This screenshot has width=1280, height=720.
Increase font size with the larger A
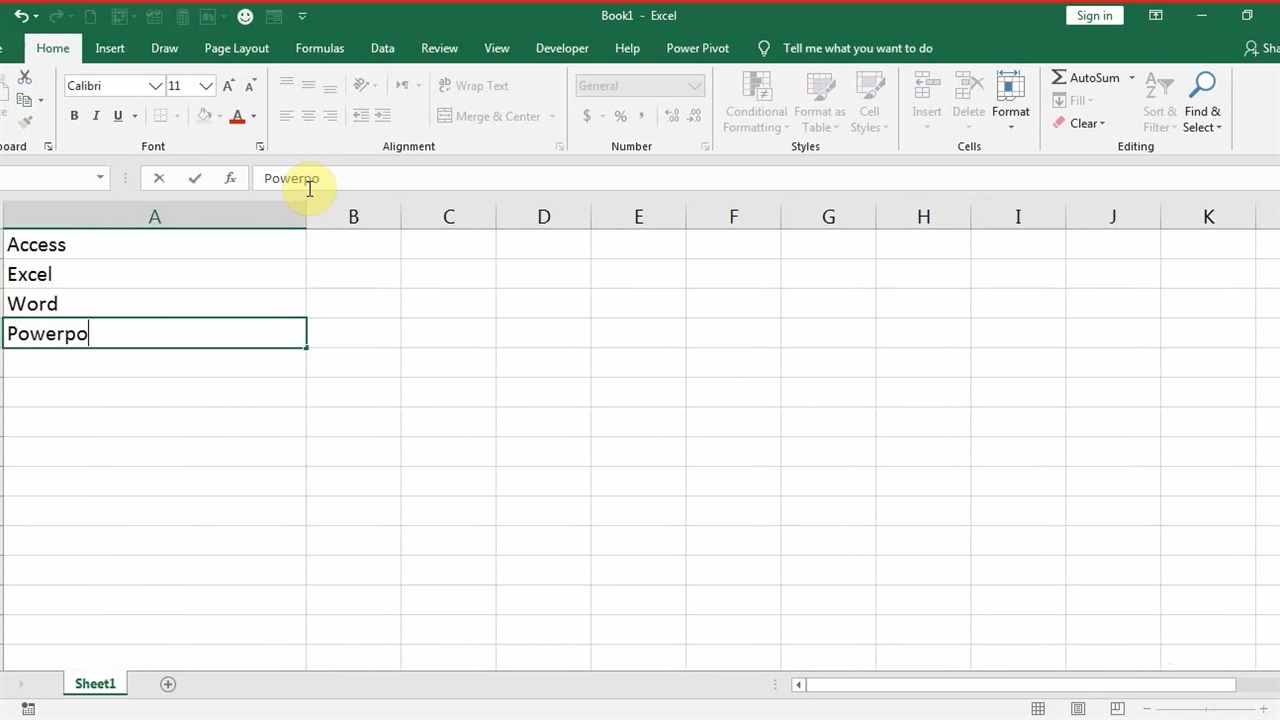point(229,86)
